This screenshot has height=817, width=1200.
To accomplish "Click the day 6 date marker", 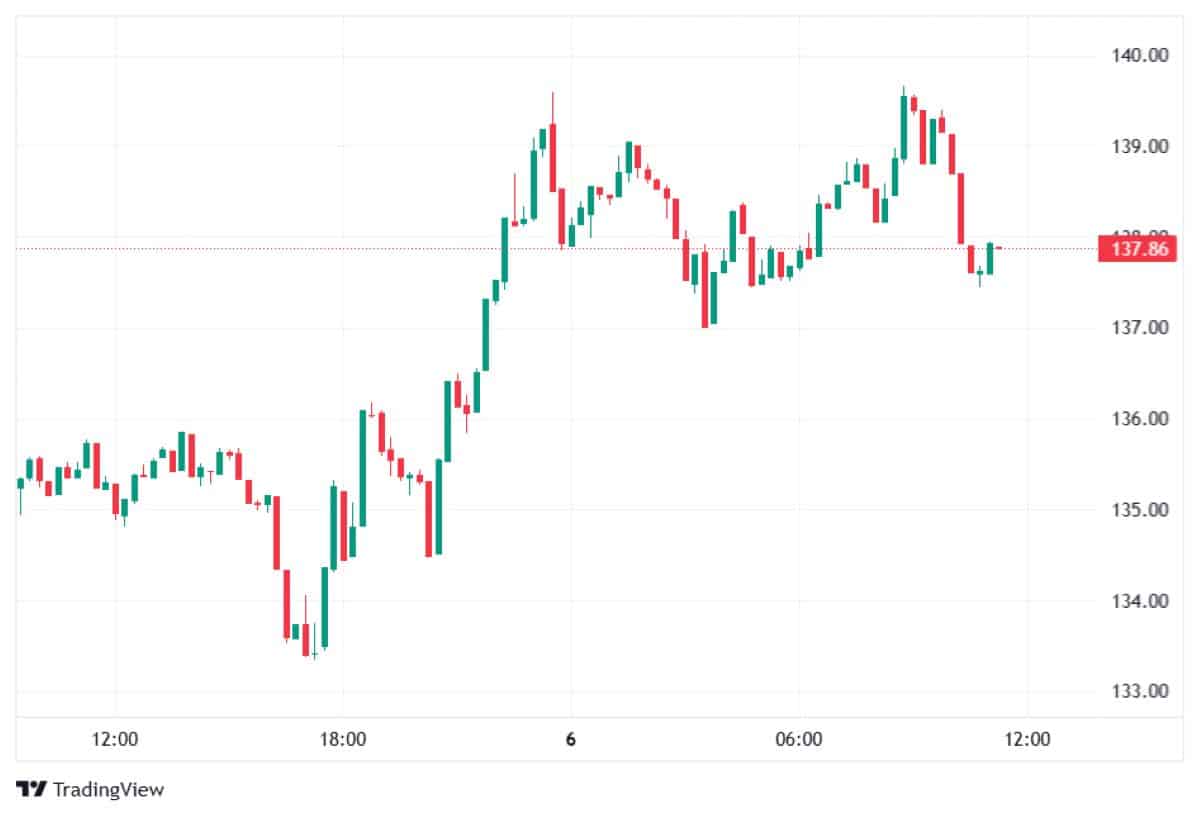I will (570, 740).
